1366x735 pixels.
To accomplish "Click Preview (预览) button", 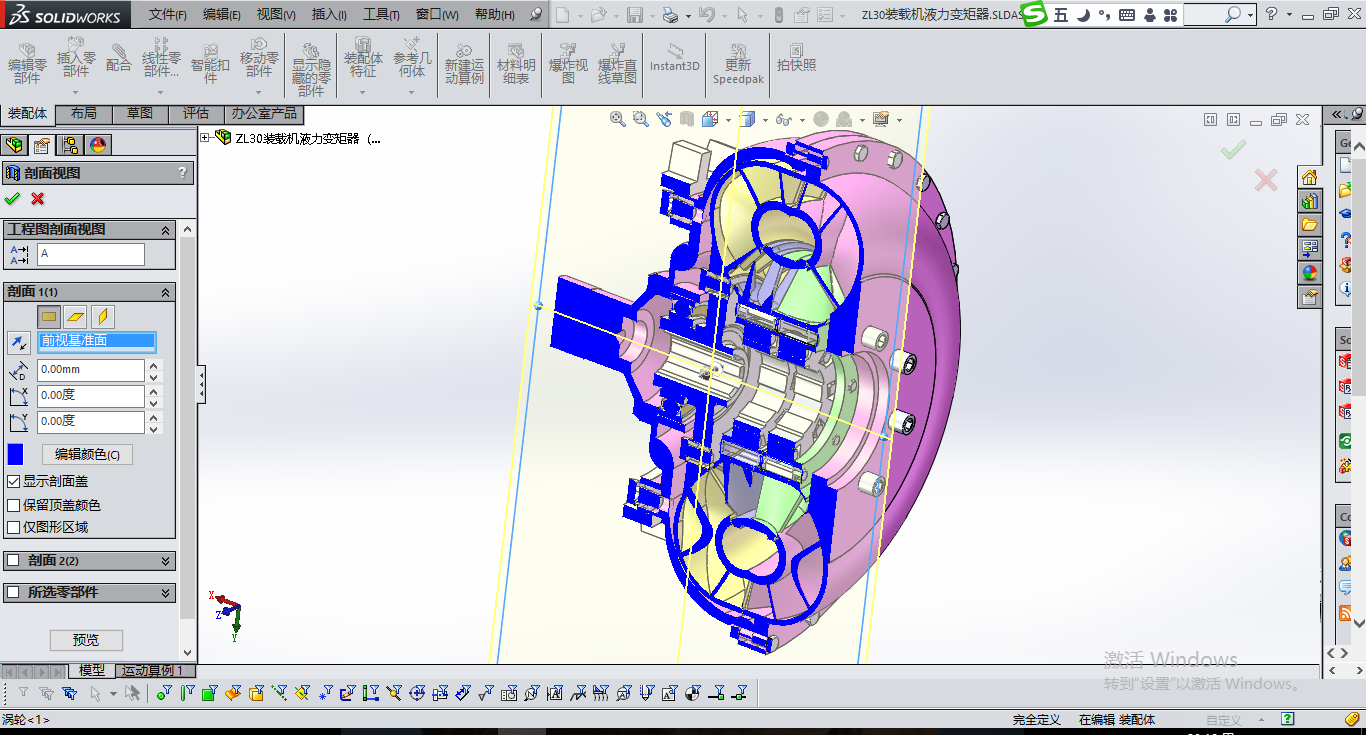I will tap(86, 640).
